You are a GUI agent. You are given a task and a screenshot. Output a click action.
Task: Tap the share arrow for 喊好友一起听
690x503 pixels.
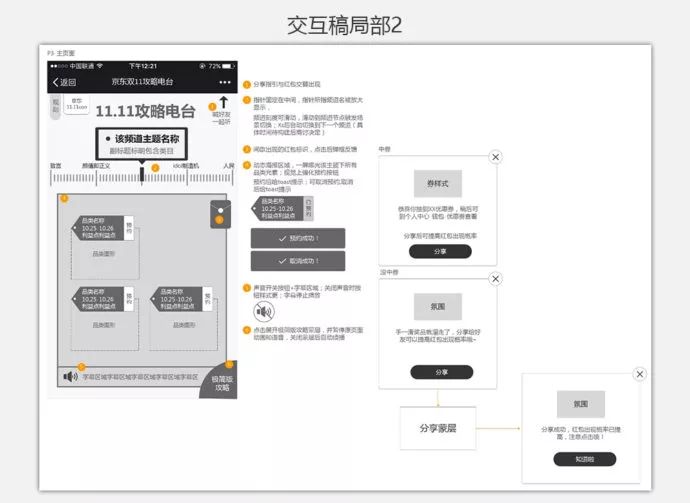click(x=222, y=103)
